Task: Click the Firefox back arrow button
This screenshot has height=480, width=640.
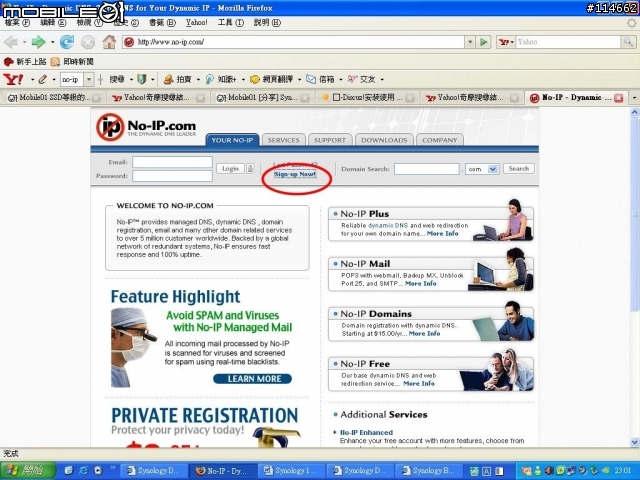Action: click(11, 42)
